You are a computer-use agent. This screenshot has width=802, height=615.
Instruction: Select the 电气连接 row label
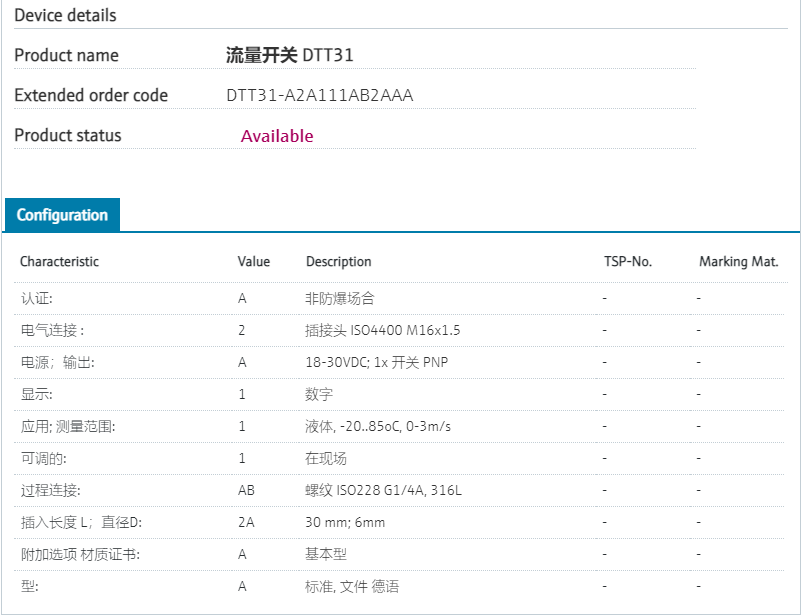(x=52, y=330)
